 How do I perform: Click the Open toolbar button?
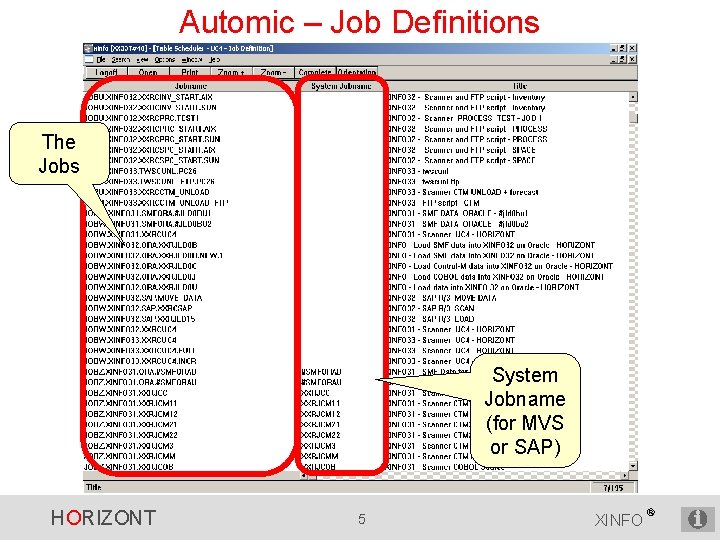pyautogui.click(x=148, y=72)
